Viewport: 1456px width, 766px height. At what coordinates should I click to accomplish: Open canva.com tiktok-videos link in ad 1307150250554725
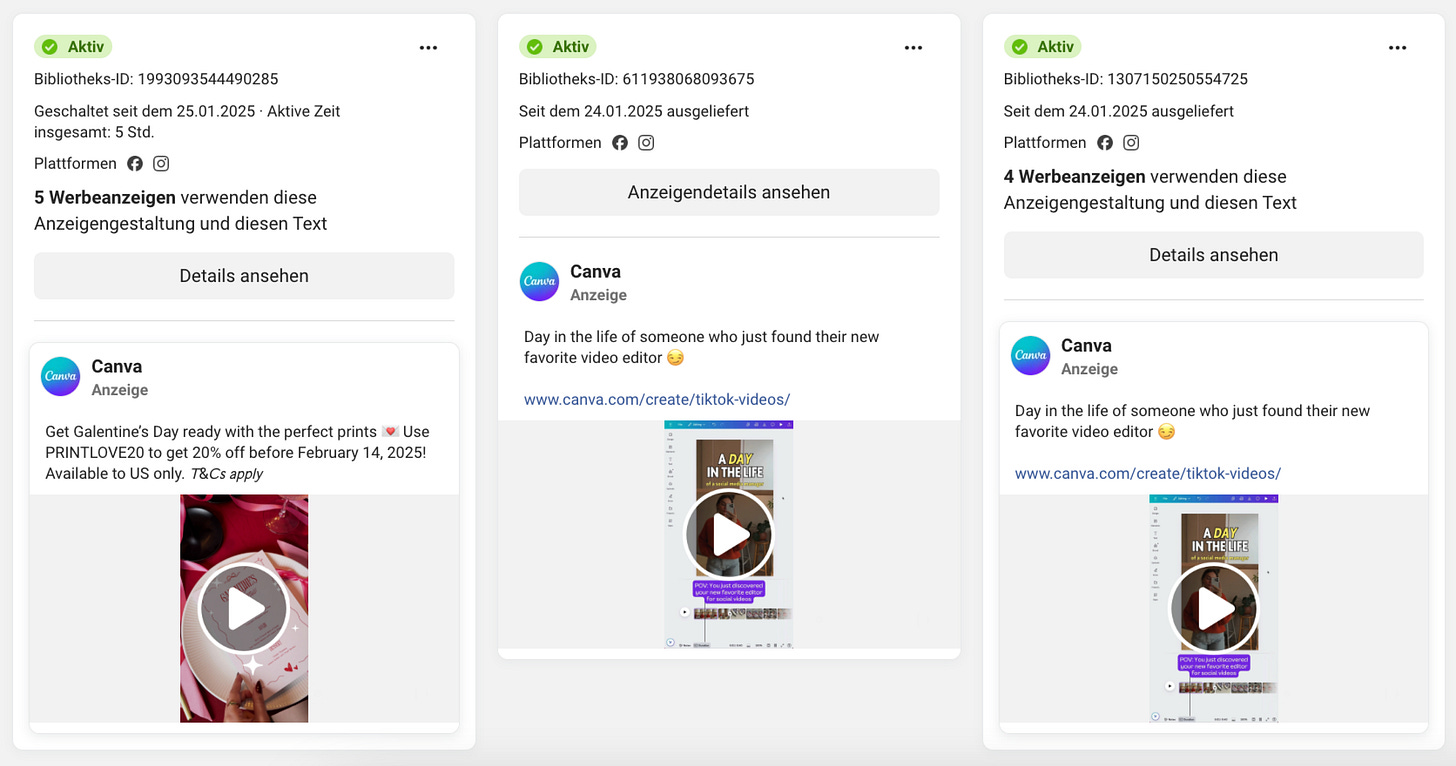click(x=1148, y=474)
